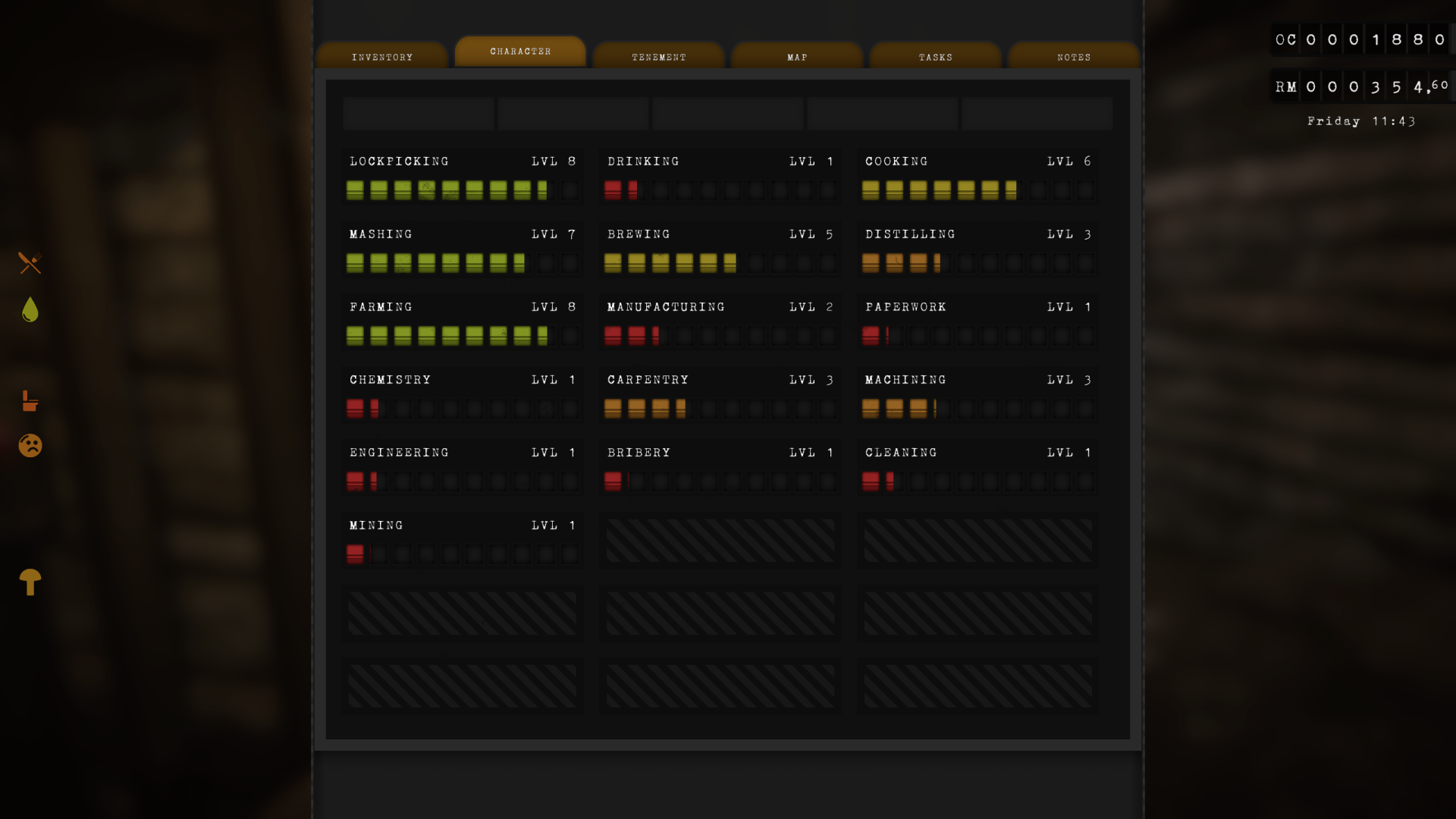The width and height of the screenshot is (1456, 819).
Task: Click a striped locked skill slot
Action: pyautogui.click(x=719, y=540)
